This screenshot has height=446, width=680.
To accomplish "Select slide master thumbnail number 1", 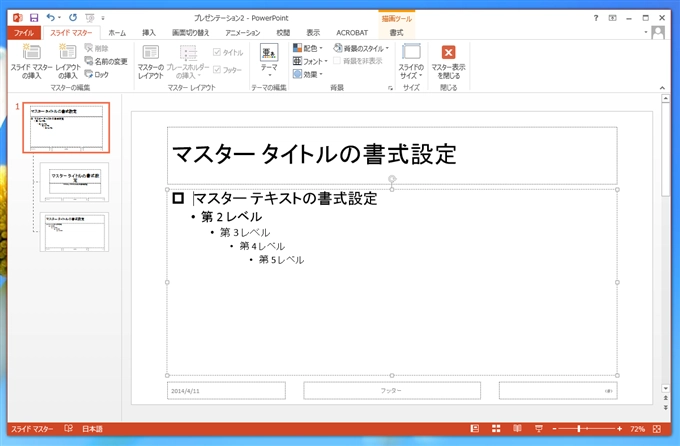I will [66, 128].
